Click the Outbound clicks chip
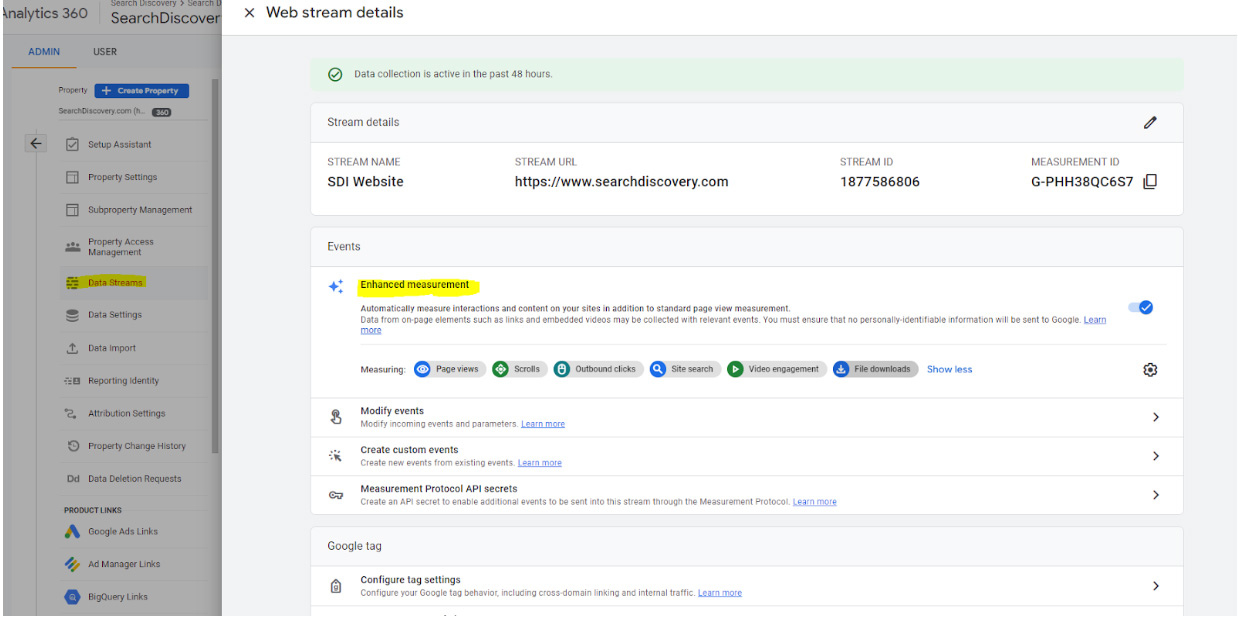Screen dimensions: 1238x617 click(x=597, y=369)
